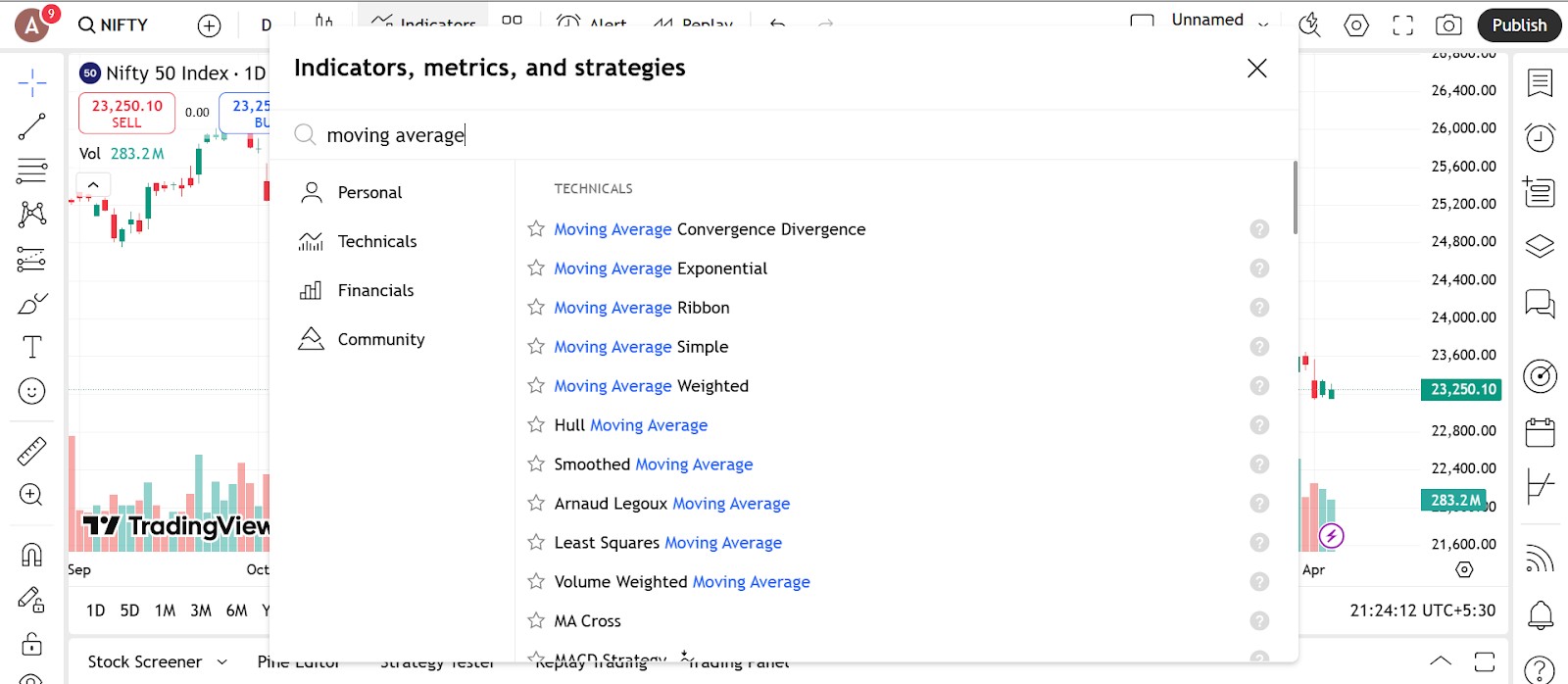Activate the zoom in tool

(x=32, y=495)
